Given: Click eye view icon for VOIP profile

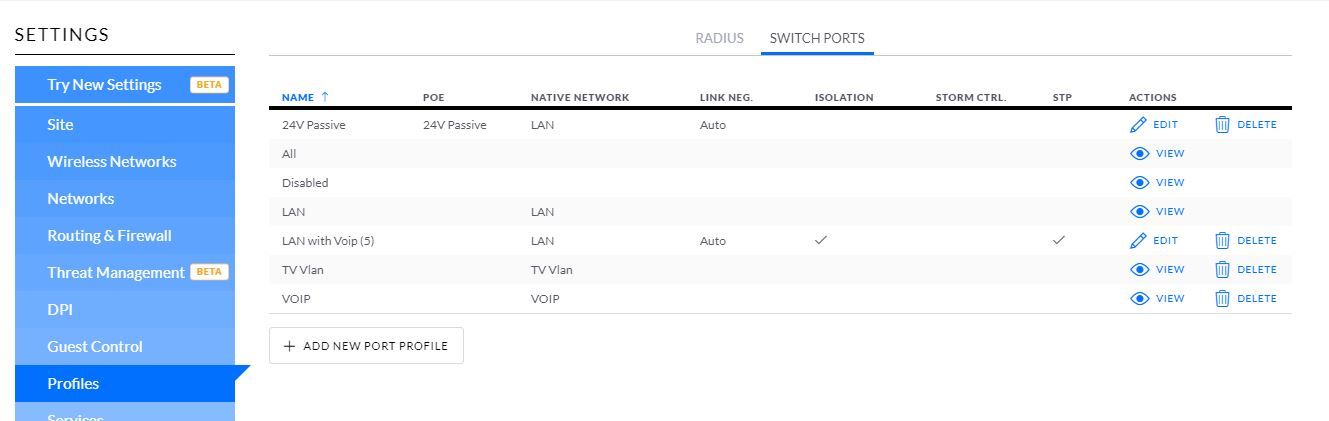Looking at the screenshot, I should [x=1139, y=299].
